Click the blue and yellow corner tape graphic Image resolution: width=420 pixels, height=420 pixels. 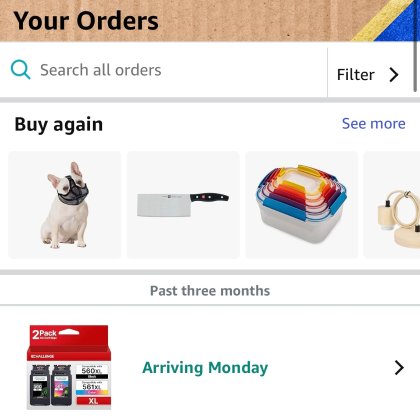(x=387, y=20)
